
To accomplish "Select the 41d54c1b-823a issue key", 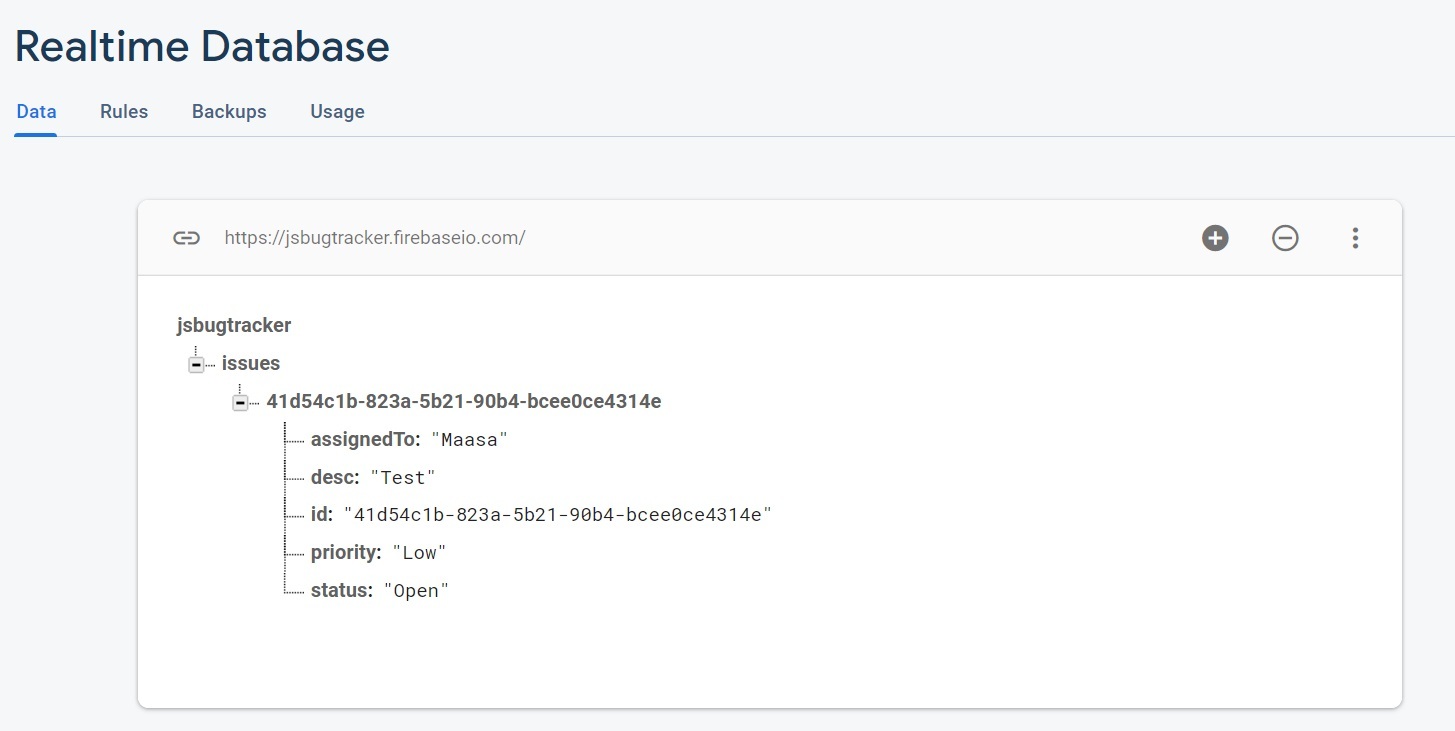I will click(463, 402).
